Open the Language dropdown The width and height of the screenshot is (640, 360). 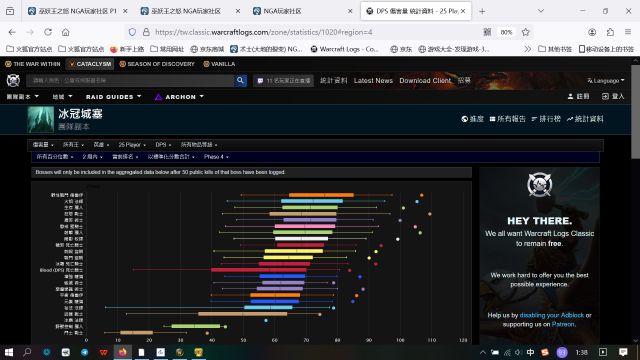(x=606, y=80)
